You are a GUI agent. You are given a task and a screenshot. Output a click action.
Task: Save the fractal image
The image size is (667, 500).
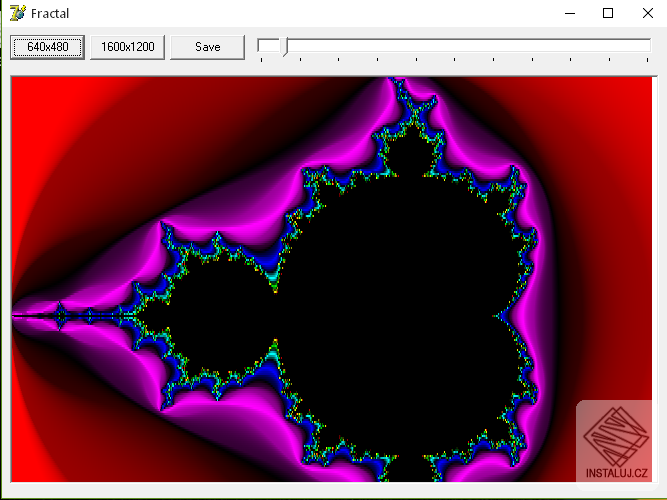click(207, 47)
